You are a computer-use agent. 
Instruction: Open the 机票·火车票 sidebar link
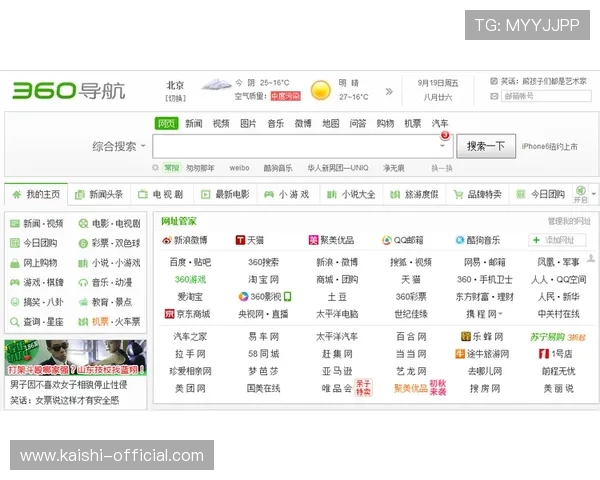click(116, 322)
